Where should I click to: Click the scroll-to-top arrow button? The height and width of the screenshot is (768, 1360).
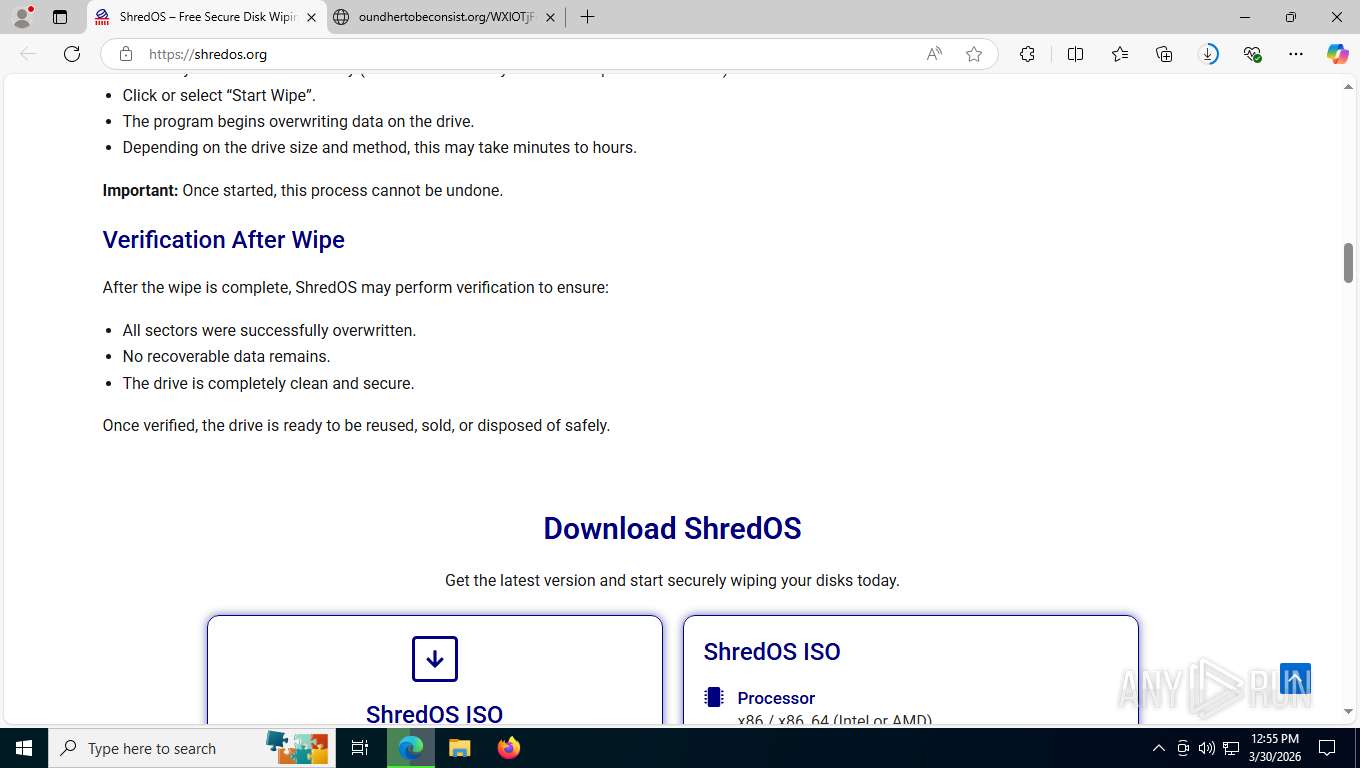pos(1295,680)
